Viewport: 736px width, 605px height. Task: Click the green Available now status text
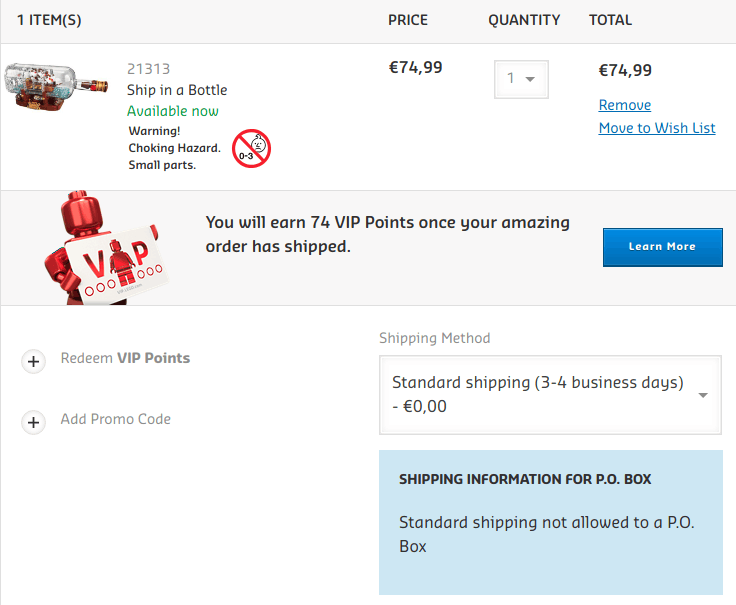coord(173,111)
